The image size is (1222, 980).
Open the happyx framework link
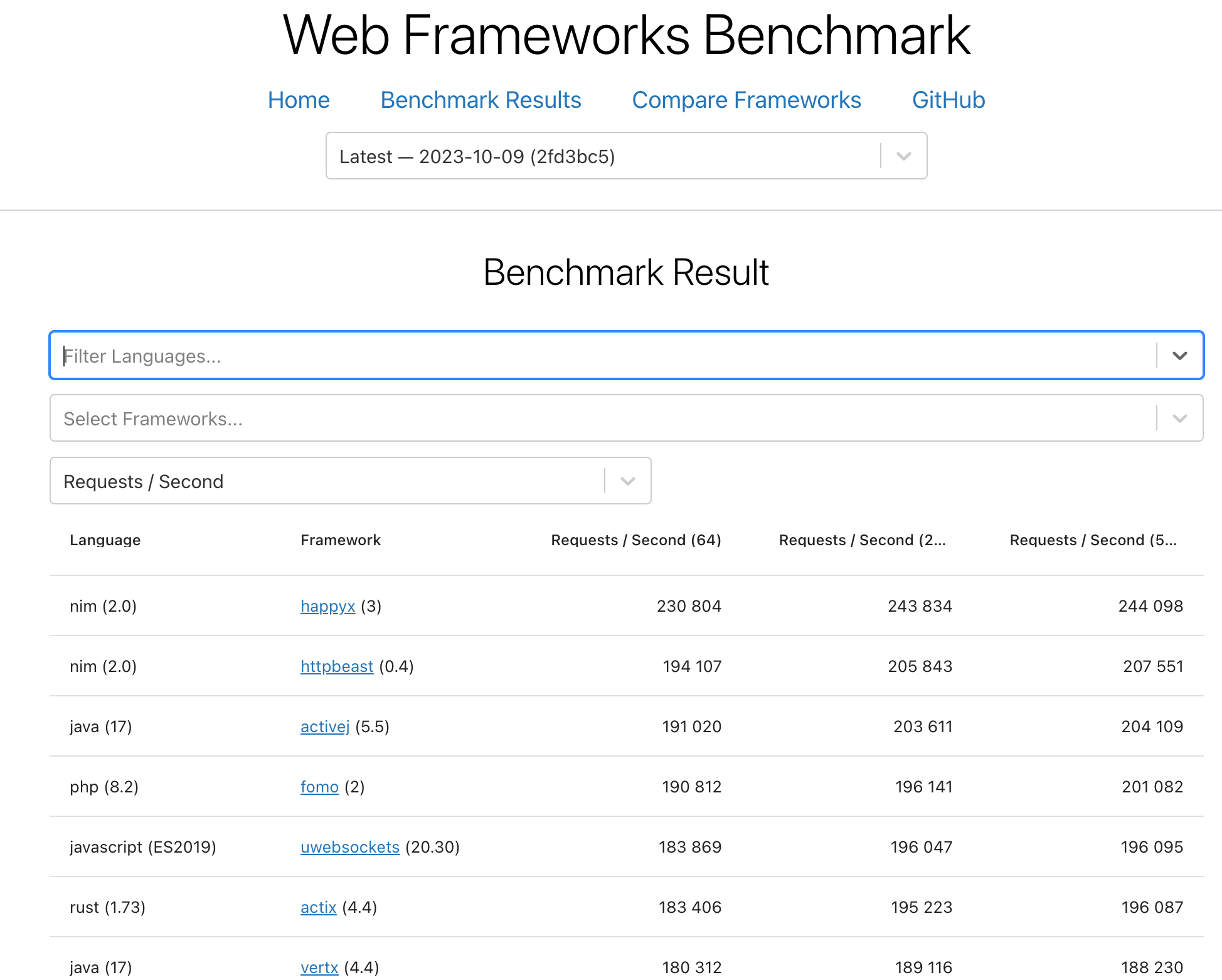click(327, 606)
